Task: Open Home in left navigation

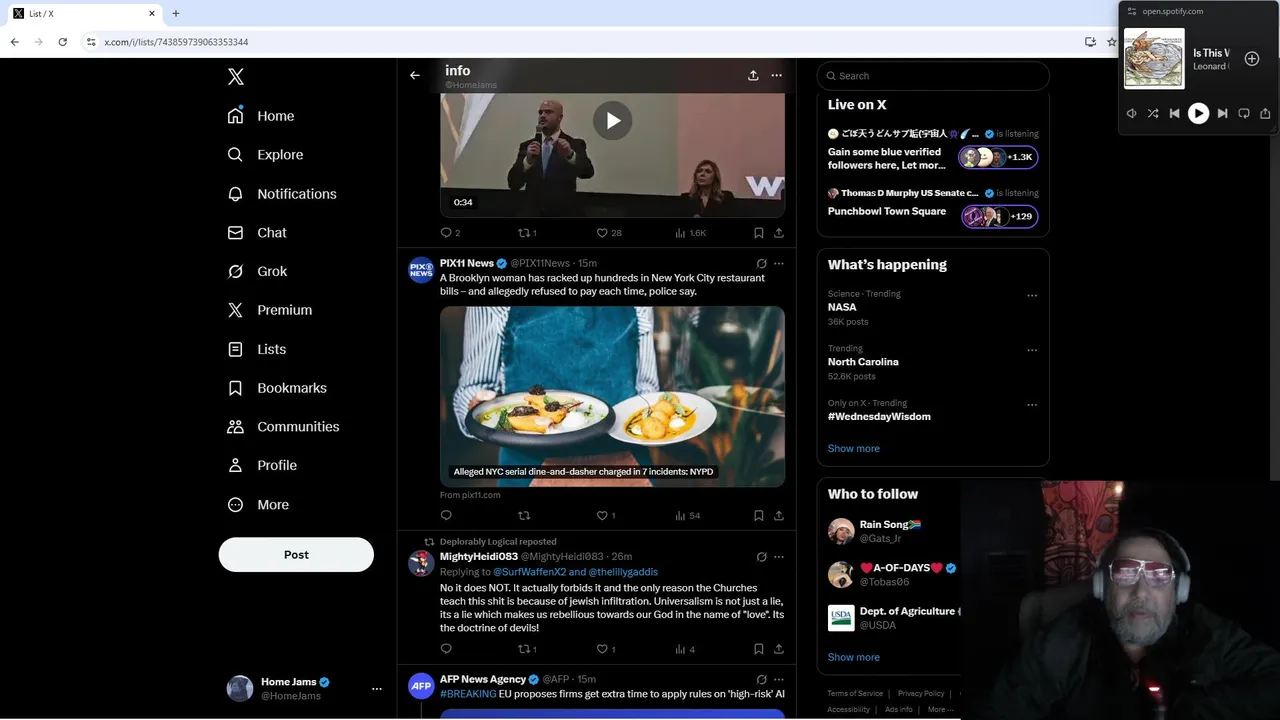Action: (x=261, y=116)
